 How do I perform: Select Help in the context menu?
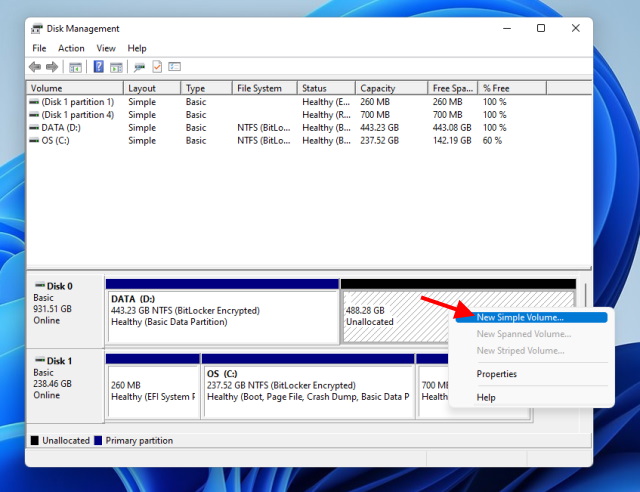coord(486,397)
